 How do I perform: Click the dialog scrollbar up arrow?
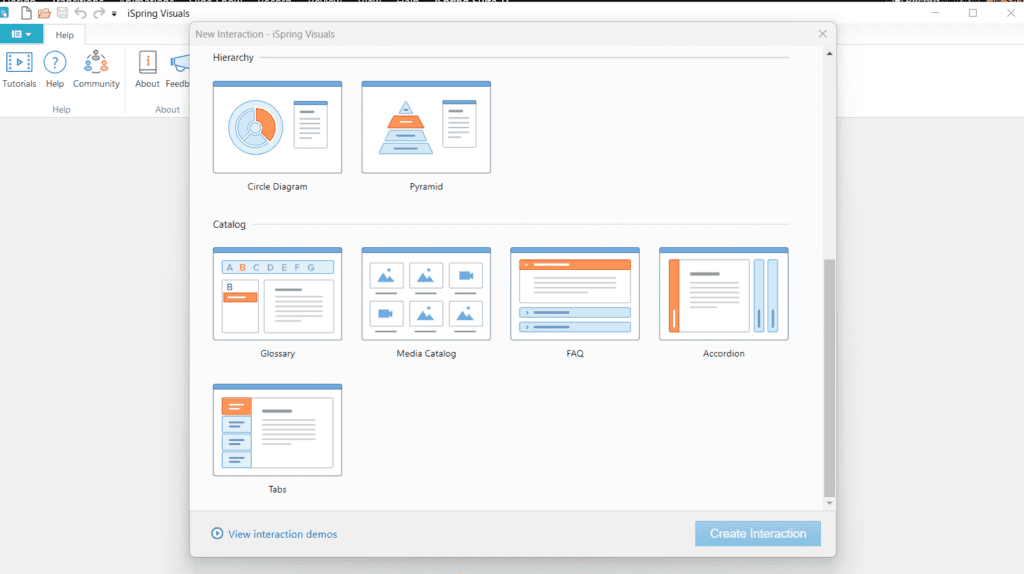click(829, 54)
